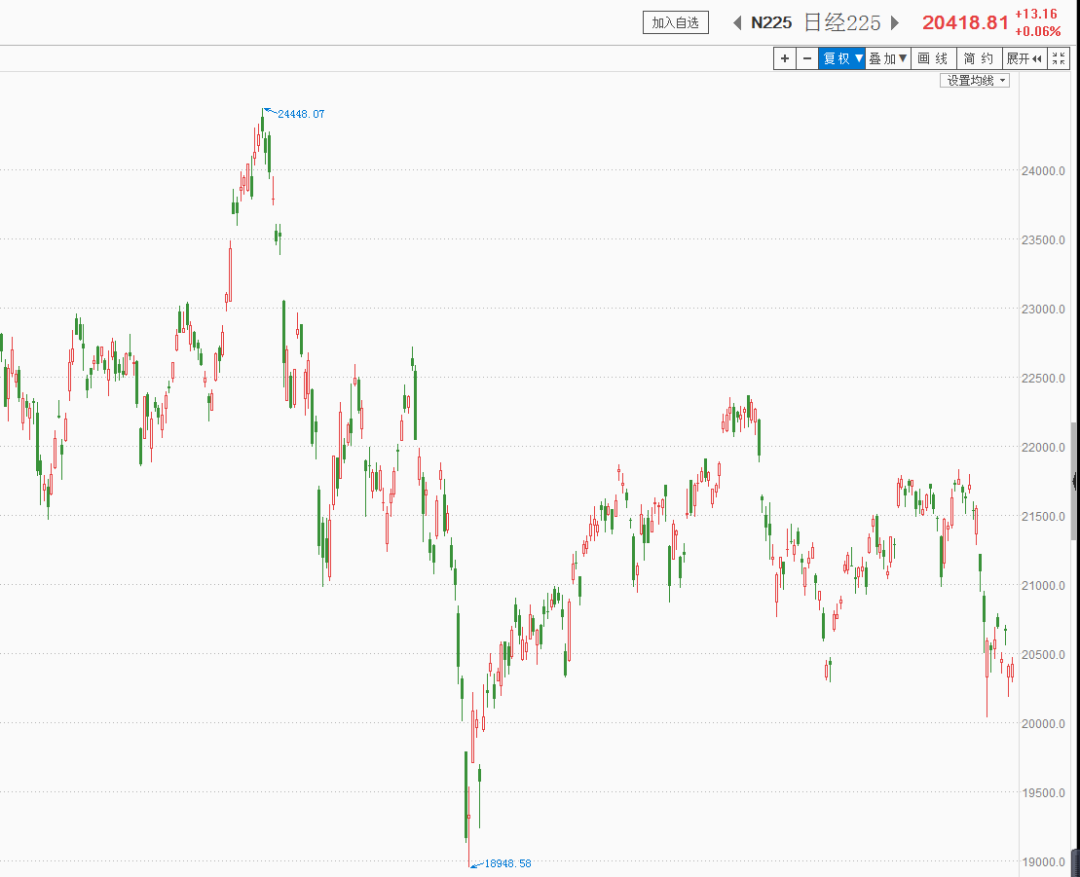Click the 21500.0 axis label
The width and height of the screenshot is (1080, 877).
coord(1043,516)
